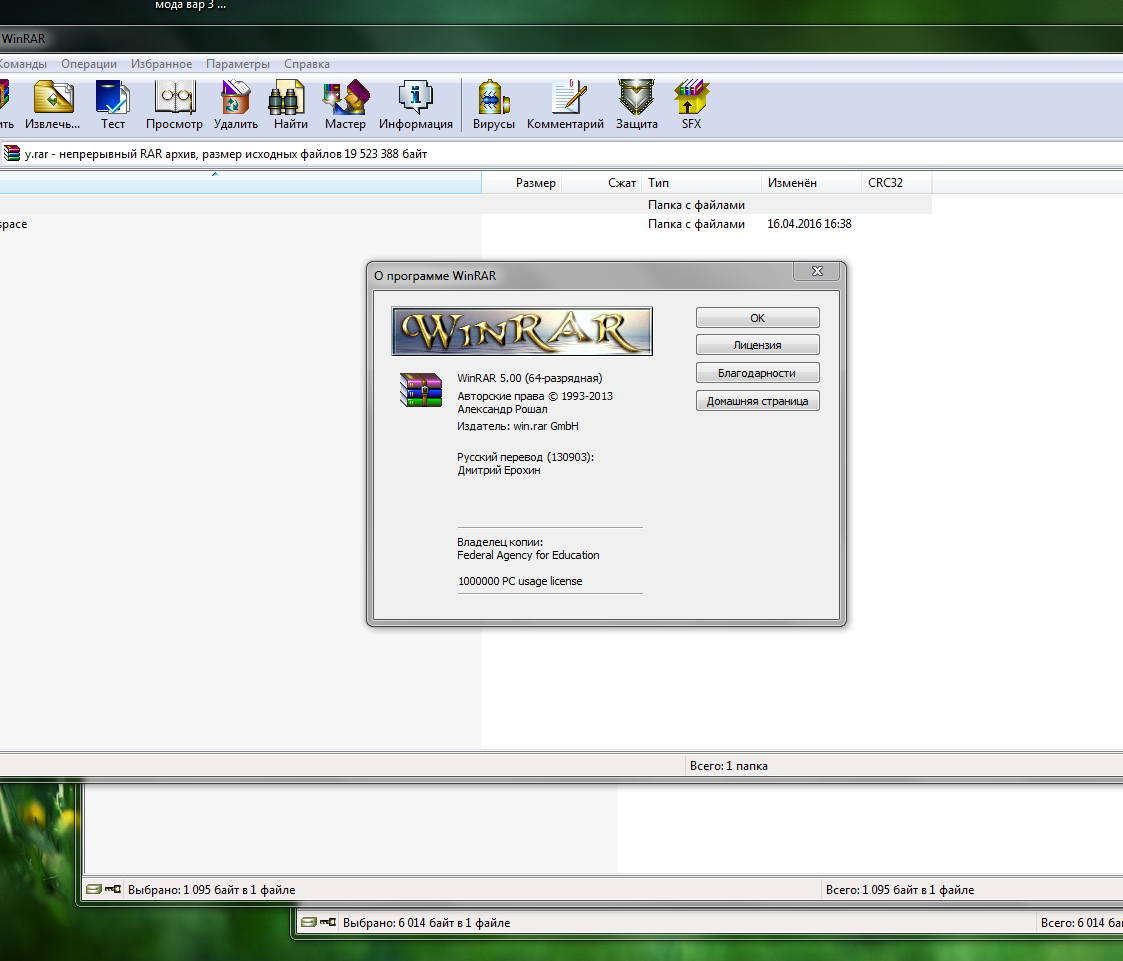Viewport: 1123px width, 961px height.
Task: Open the Information (Информация) toolbar icon
Action: coord(415,100)
